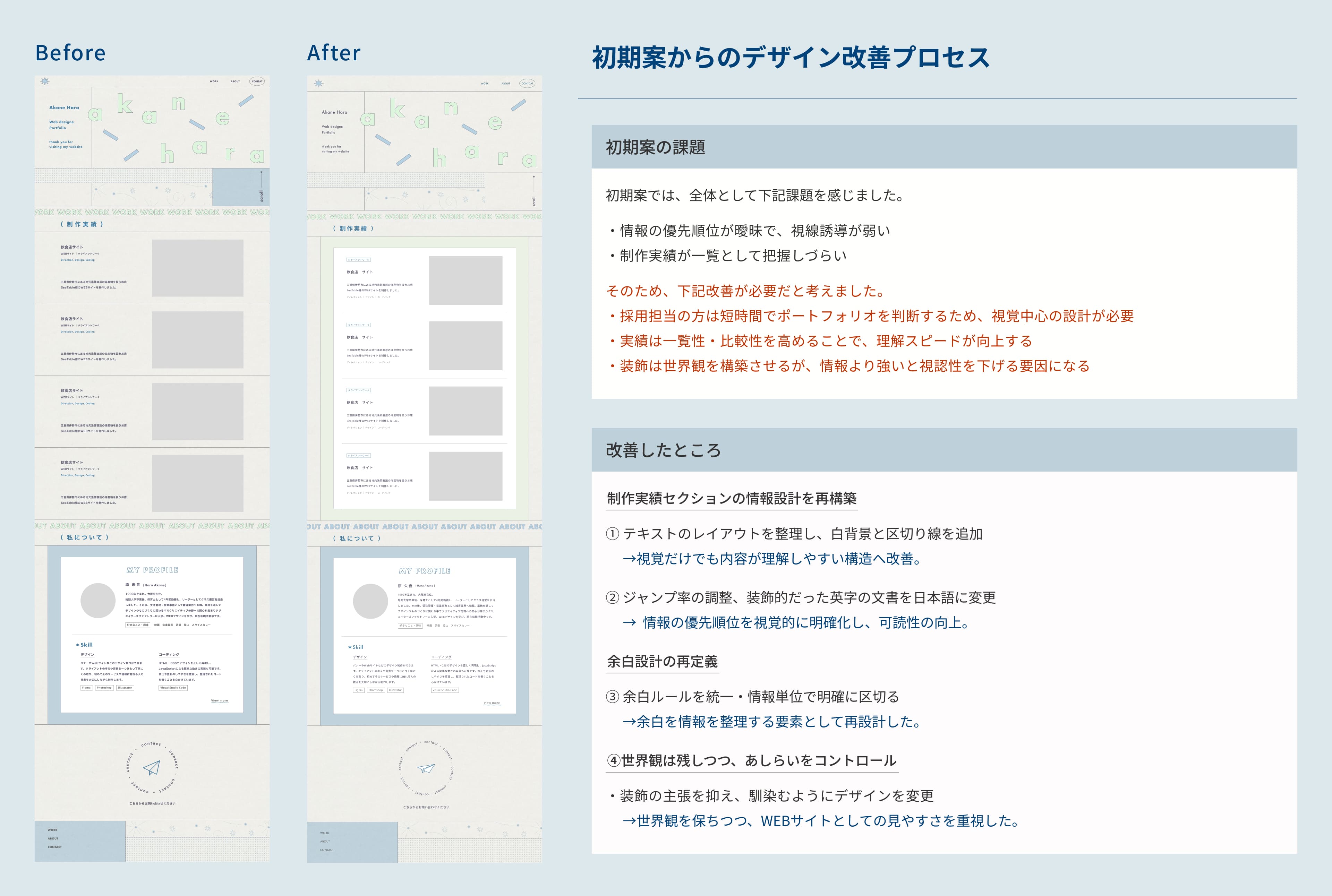
Task: Click the Figma tag in the Before profile
Action: (x=86, y=687)
